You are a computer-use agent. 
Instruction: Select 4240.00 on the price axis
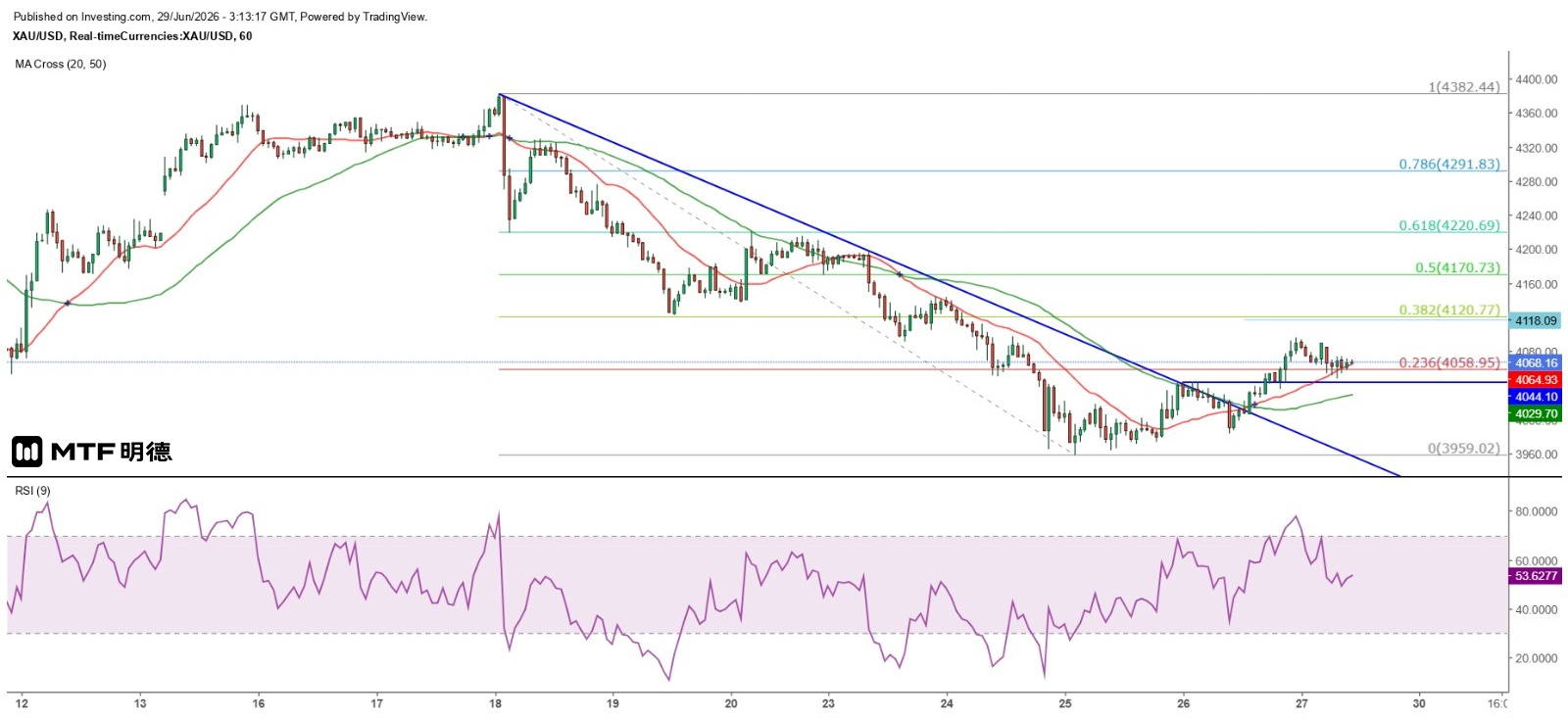click(x=1537, y=216)
